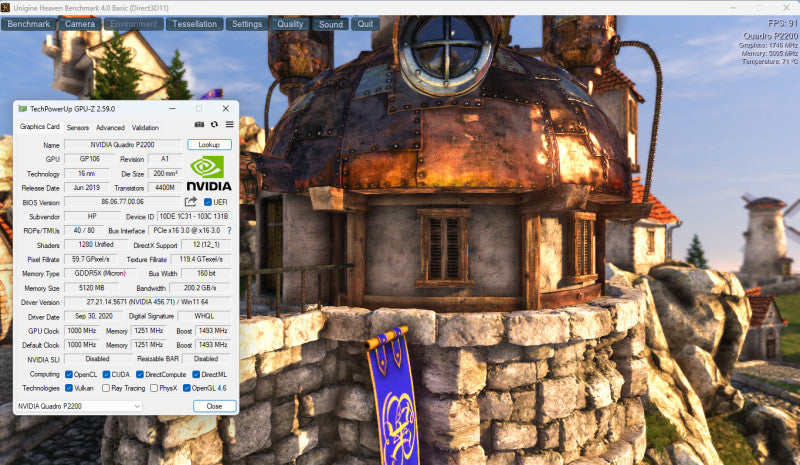This screenshot has width=800, height=465.
Task: Open the NVIDIA Quadro P2200 GPU dropdown
Action: coord(79,406)
